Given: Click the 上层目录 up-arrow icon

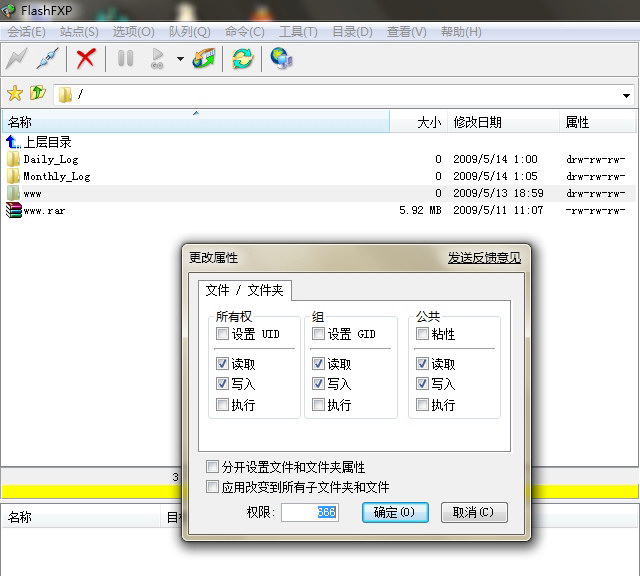Looking at the screenshot, I should pyautogui.click(x=13, y=142).
